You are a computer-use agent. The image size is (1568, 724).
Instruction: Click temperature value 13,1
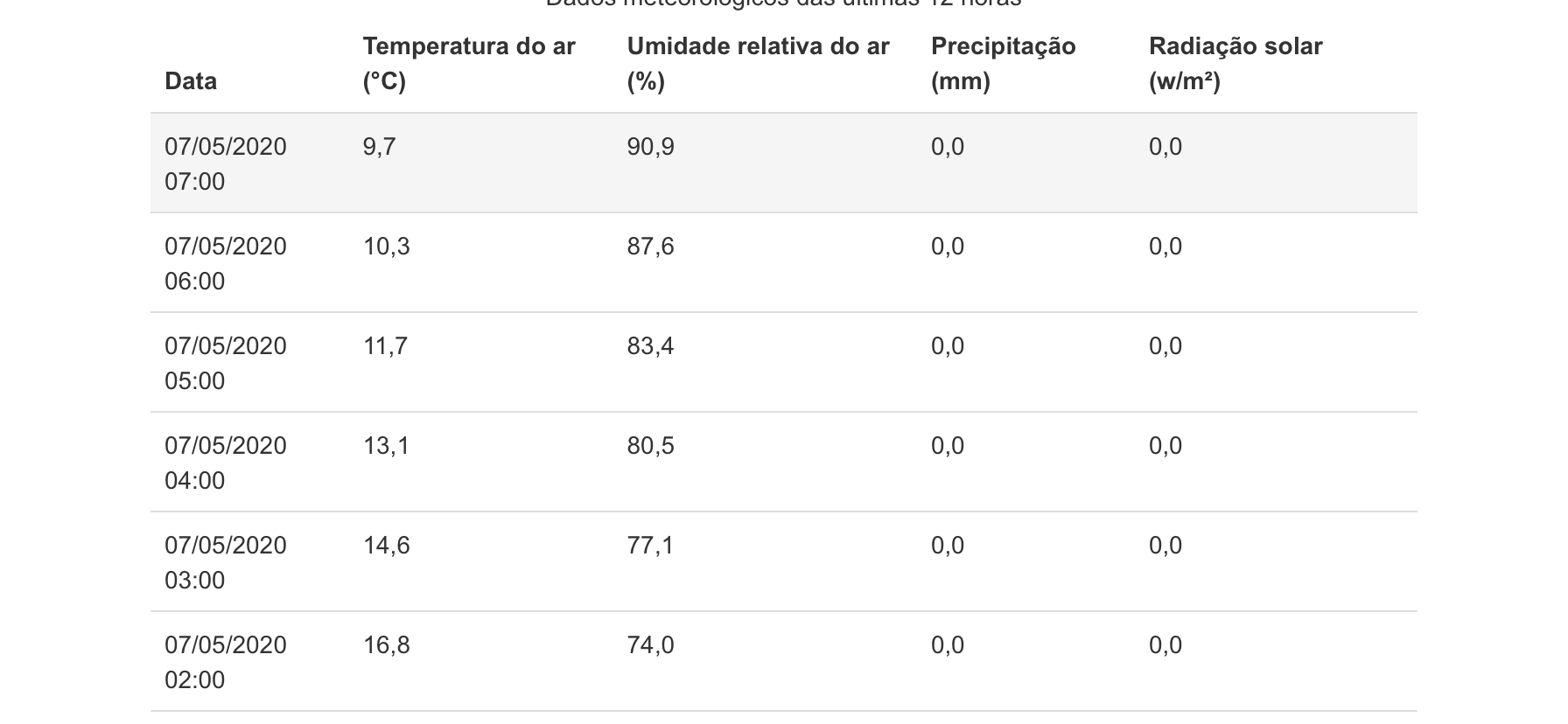387,445
